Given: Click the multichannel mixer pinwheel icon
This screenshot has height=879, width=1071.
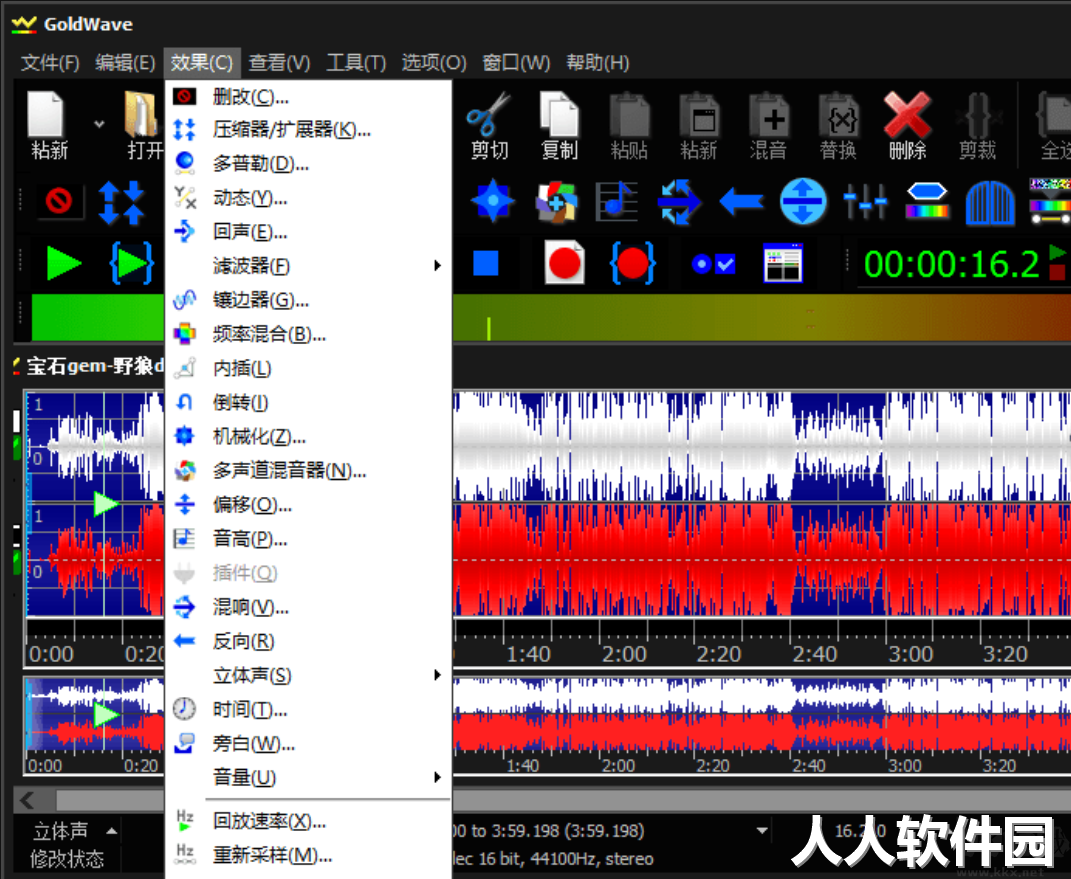Looking at the screenshot, I should (555, 201).
